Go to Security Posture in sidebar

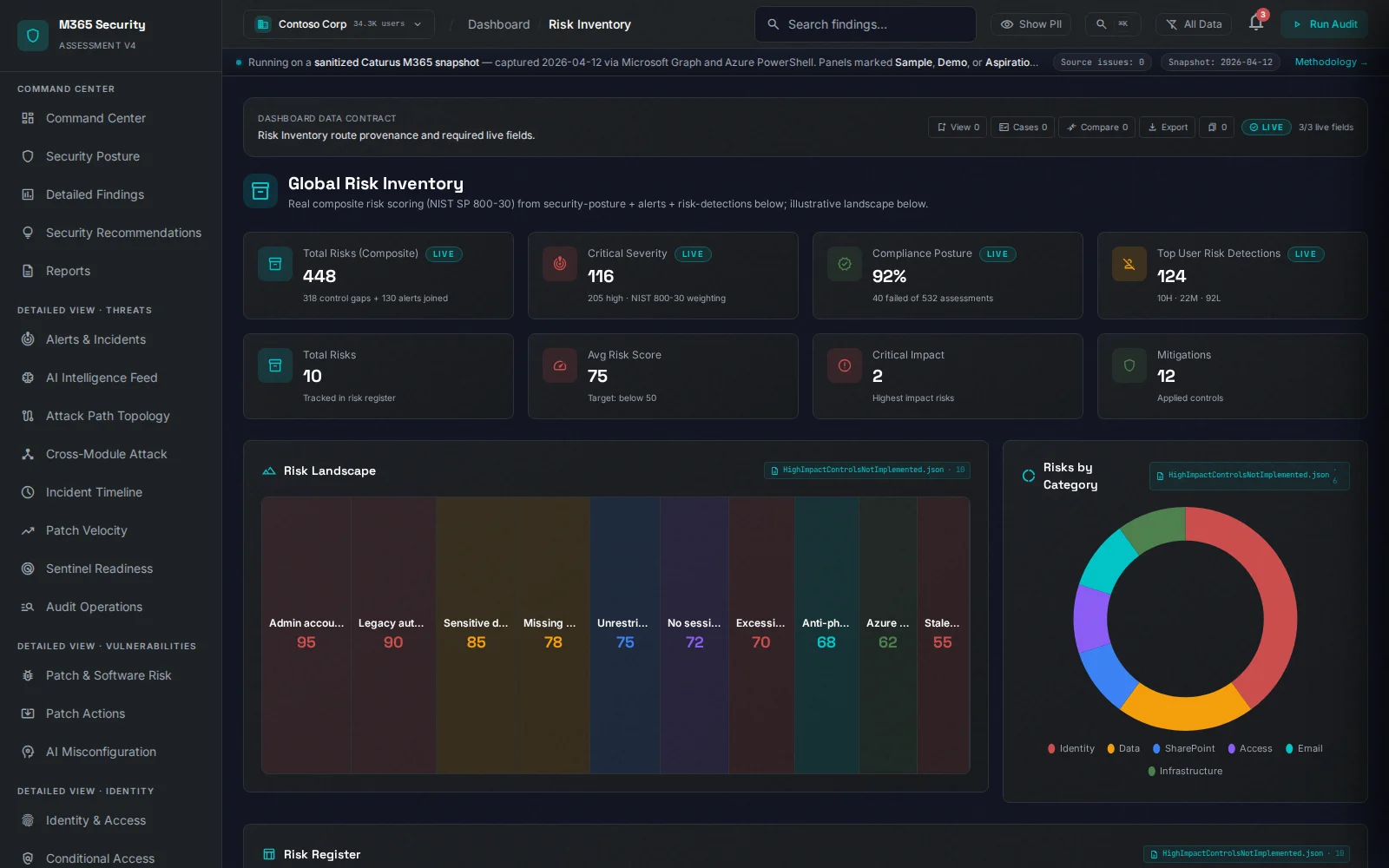click(x=111, y=156)
